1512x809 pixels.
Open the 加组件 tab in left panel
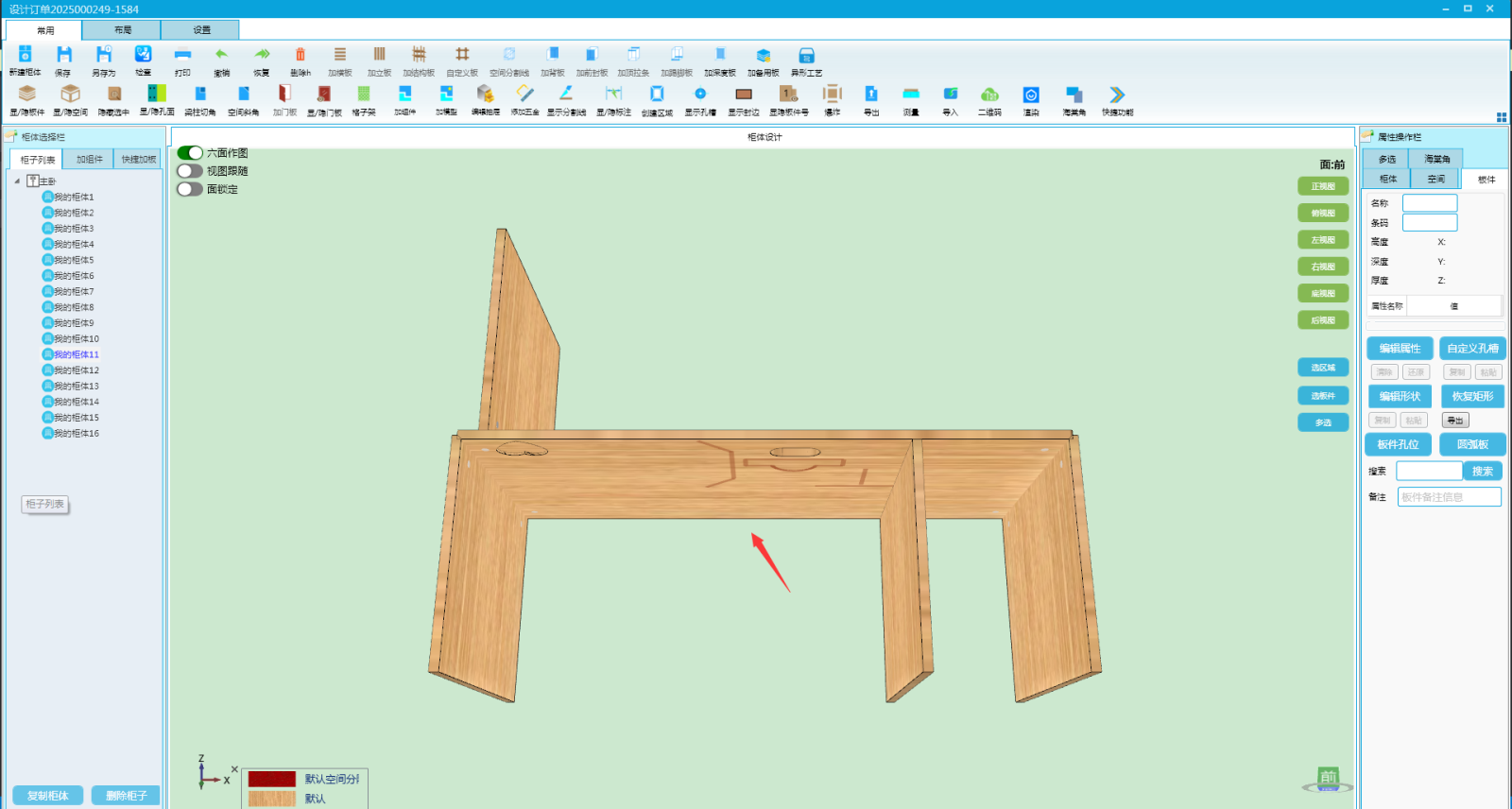point(89,160)
